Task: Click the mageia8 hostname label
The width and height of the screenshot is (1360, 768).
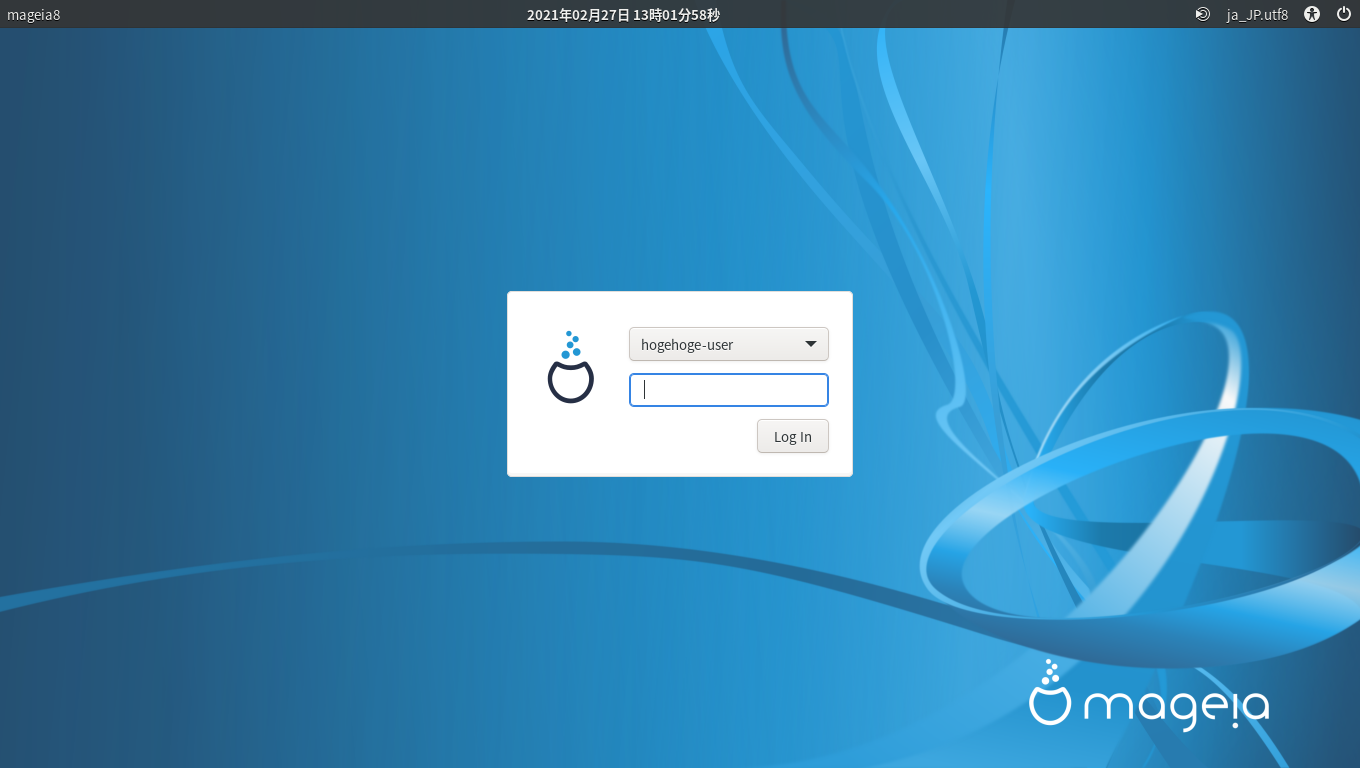Action: pyautogui.click(x=34, y=14)
